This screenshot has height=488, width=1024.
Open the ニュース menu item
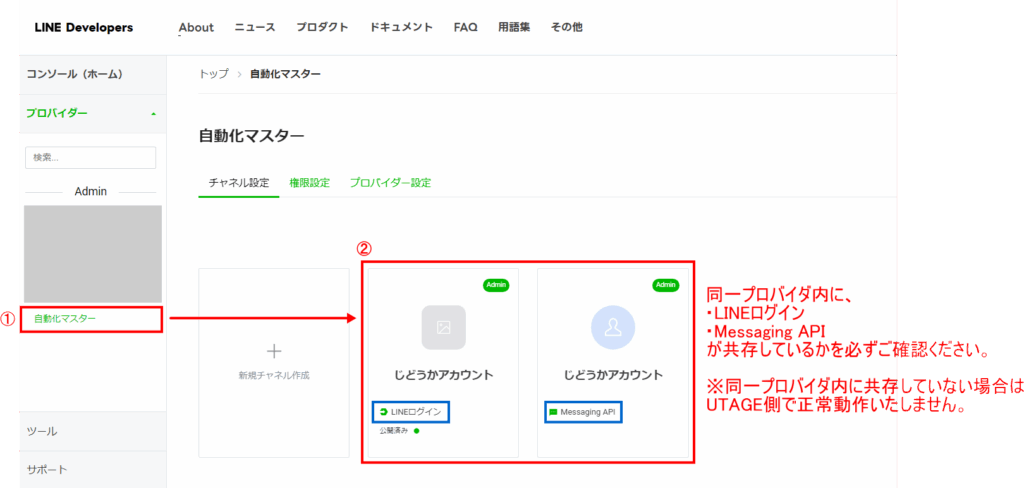(255, 27)
